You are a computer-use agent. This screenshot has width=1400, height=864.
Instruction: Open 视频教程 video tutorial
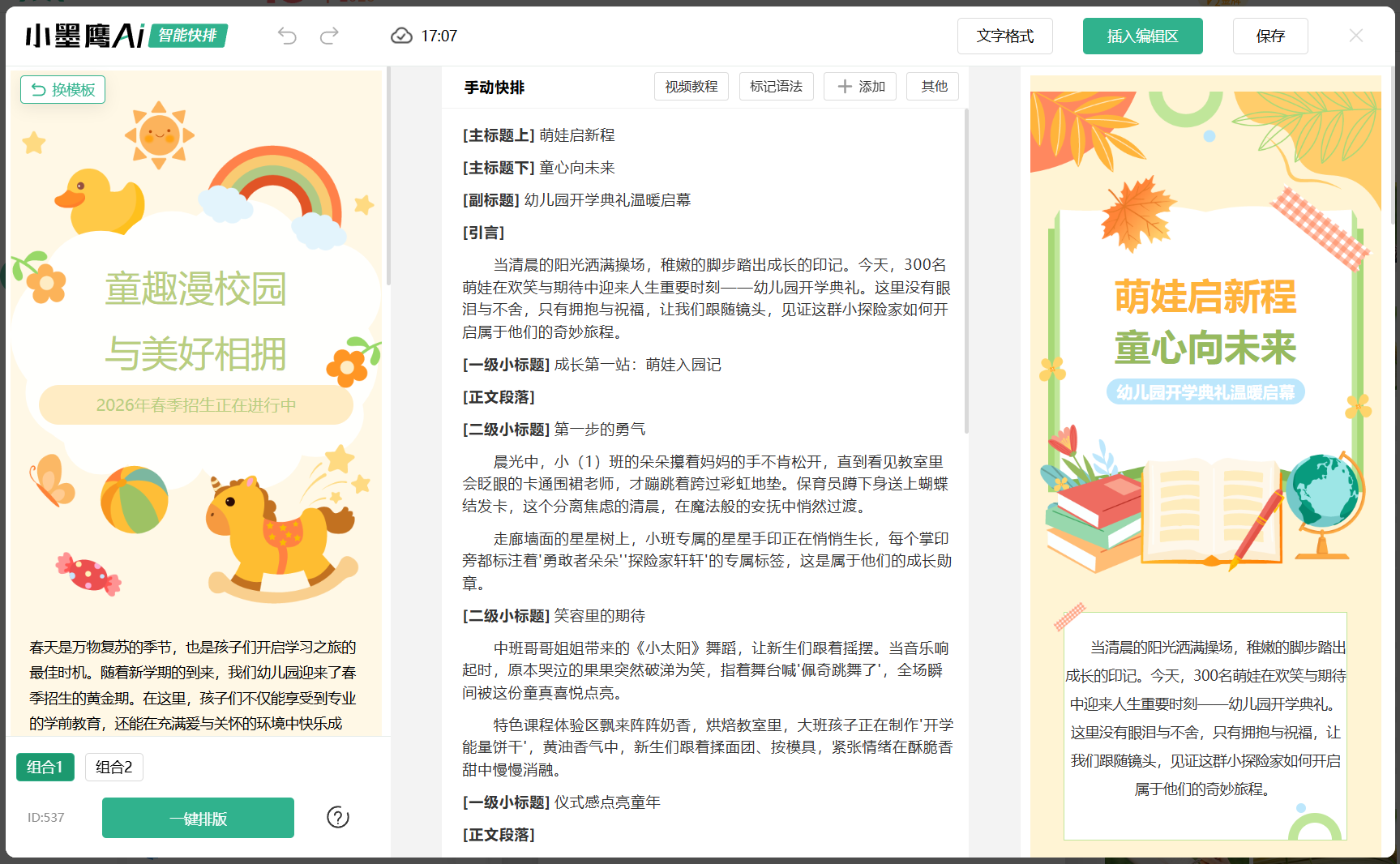(691, 86)
